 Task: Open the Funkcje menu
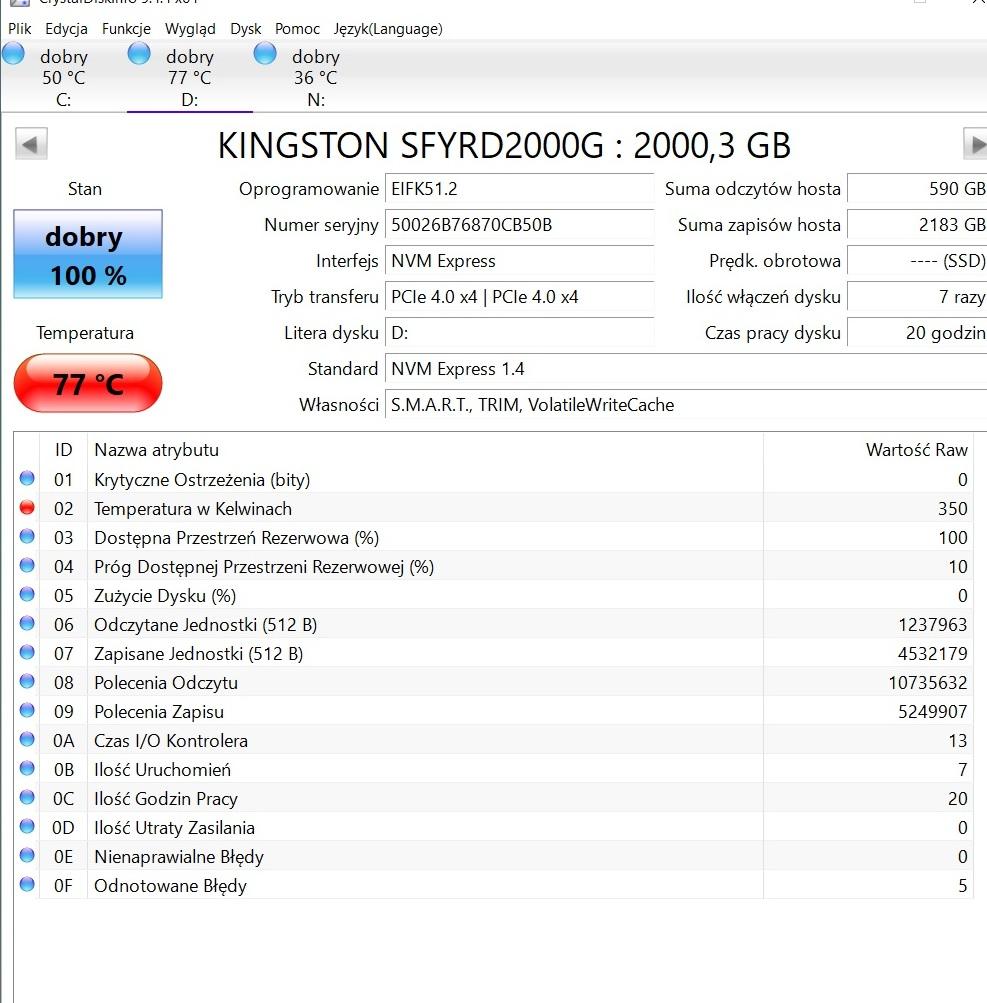click(126, 29)
